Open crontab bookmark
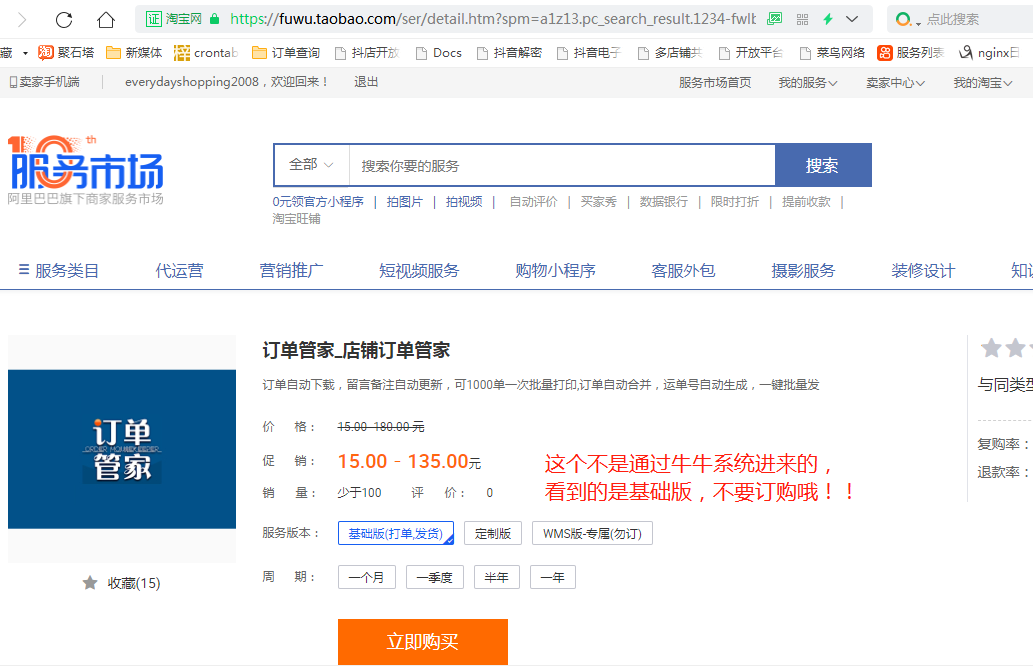1033x668 pixels. [x=206, y=53]
